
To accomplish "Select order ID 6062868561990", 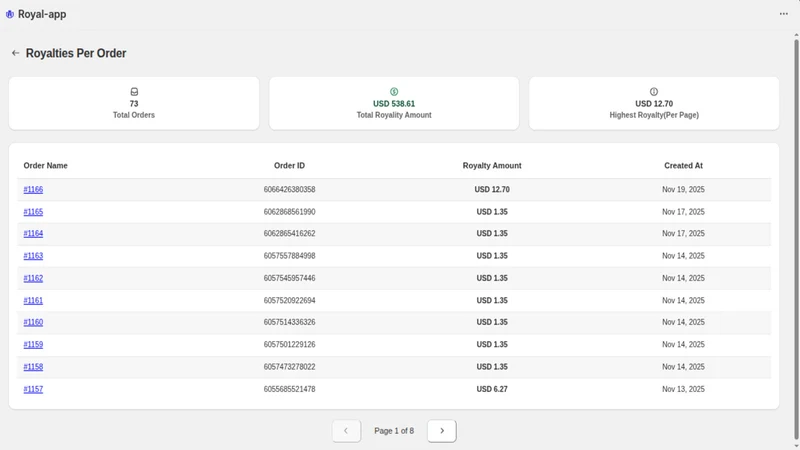I will (x=289, y=212).
